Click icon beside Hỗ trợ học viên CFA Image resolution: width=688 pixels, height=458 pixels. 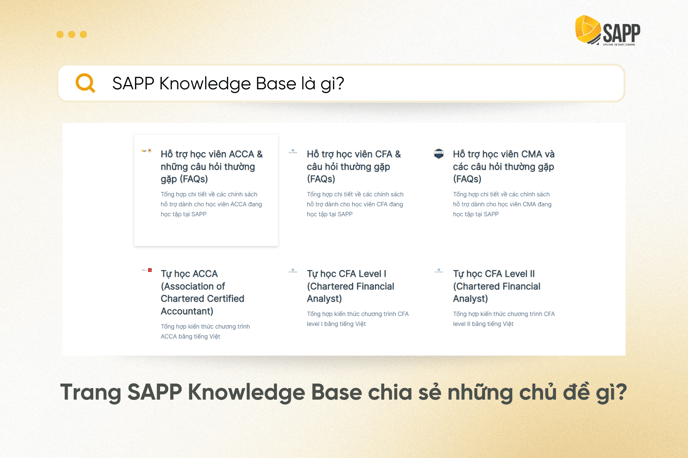pos(293,151)
